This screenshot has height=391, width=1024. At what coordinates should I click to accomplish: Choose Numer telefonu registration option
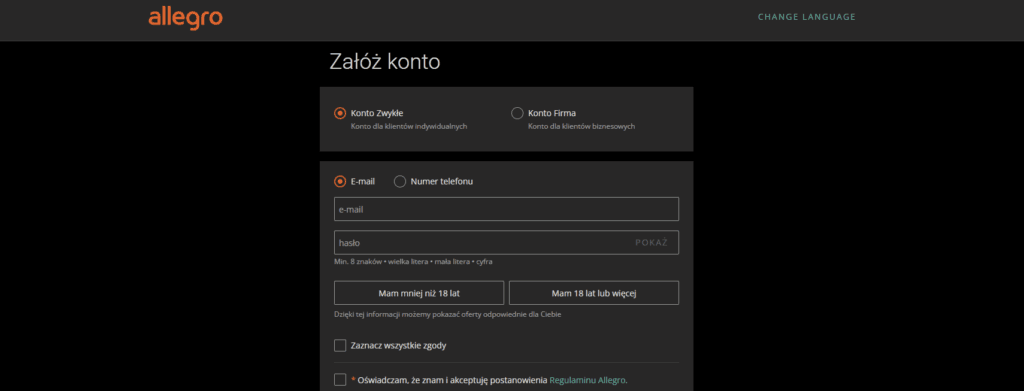tap(400, 181)
